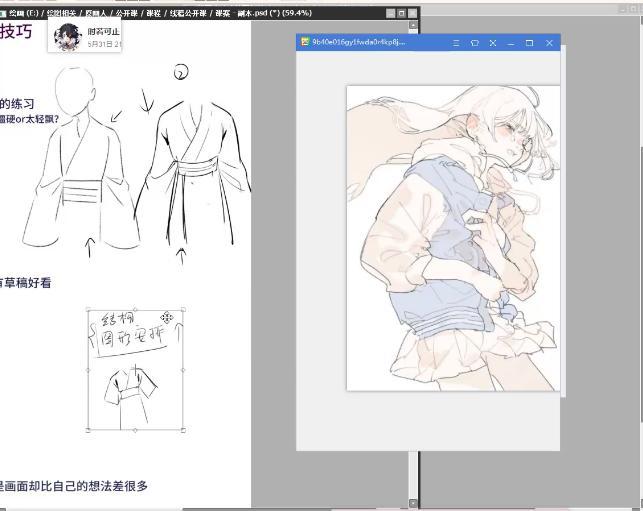Toggle fullscreen with the crossed-arrows icon
This screenshot has height=511, width=643.
[x=493, y=43]
